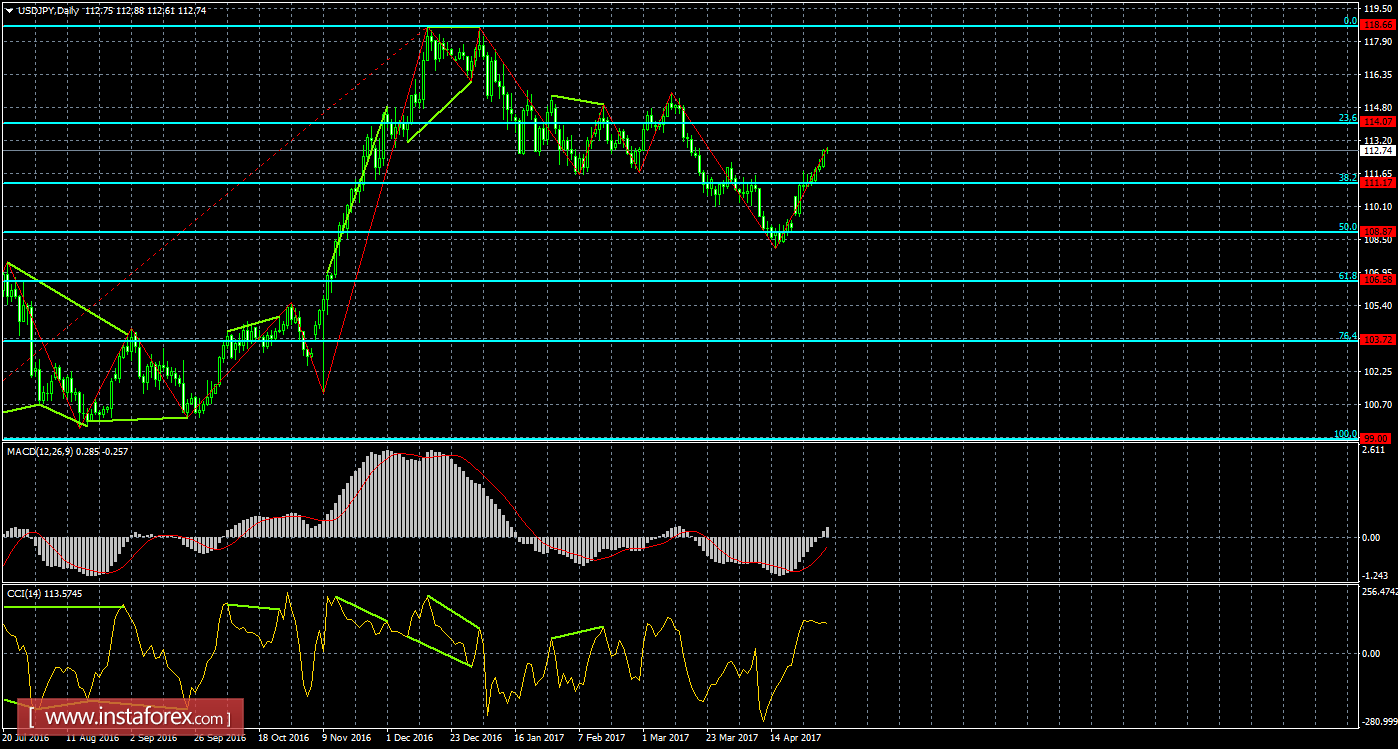Click the www.instaforex.com watermark link
Viewport: 1398px width, 749px height.
click(131, 718)
